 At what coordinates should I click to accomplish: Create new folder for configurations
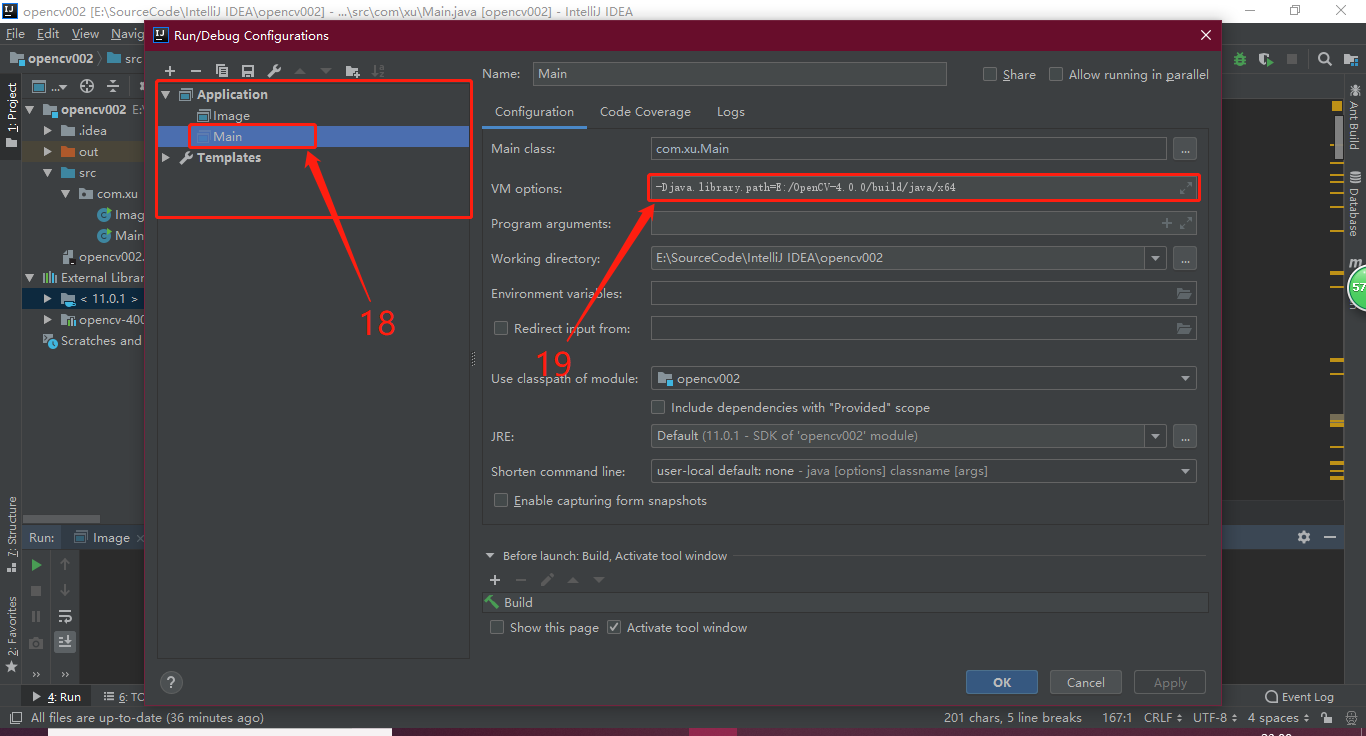352,71
